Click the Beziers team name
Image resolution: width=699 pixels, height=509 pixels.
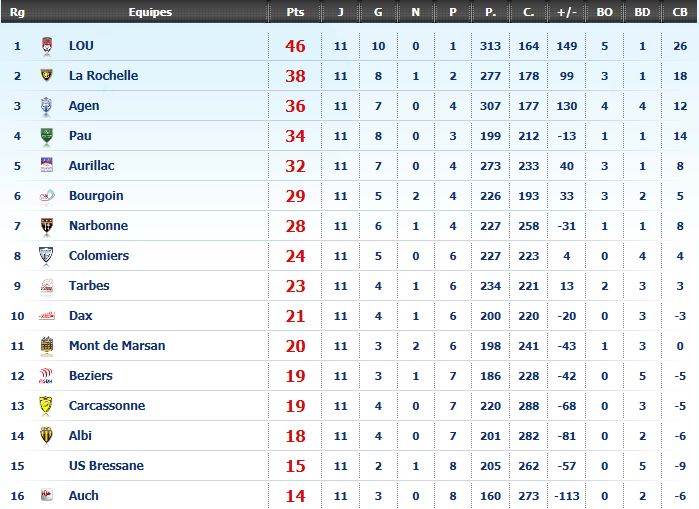90,375
